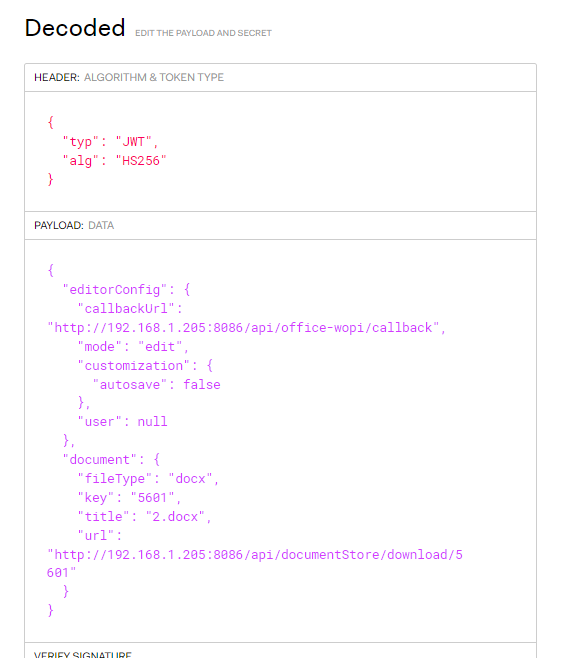Click the VERIFY SIGNATURE section label
570x658 pixels.
(x=83, y=654)
